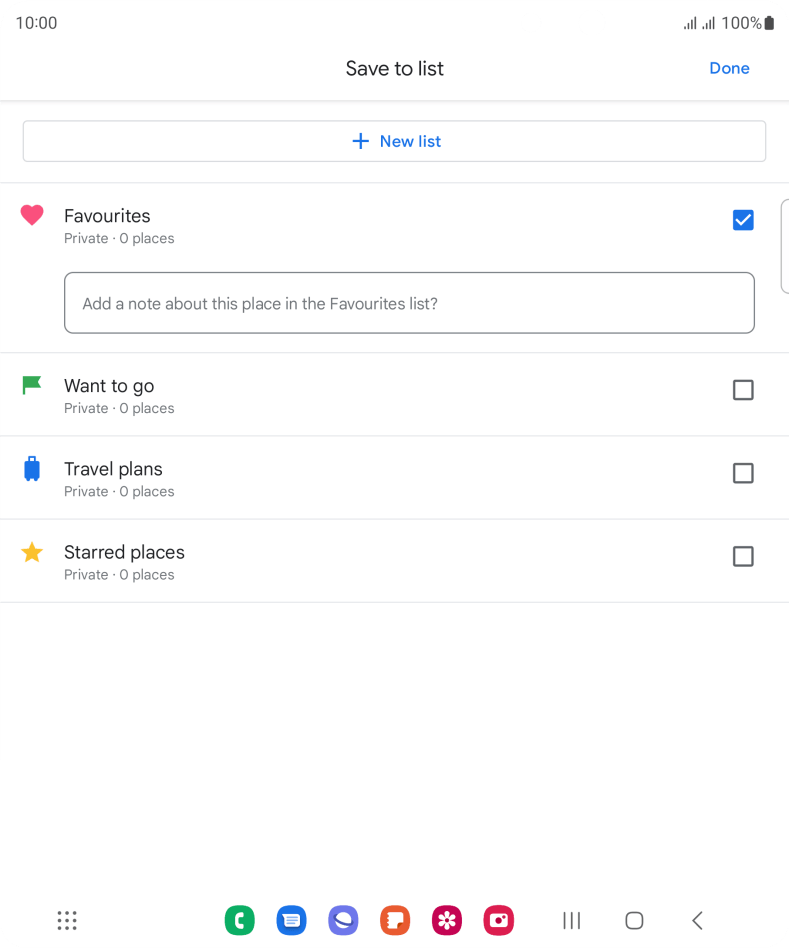
Task: Focus the Favourites note input field
Action: (x=409, y=303)
